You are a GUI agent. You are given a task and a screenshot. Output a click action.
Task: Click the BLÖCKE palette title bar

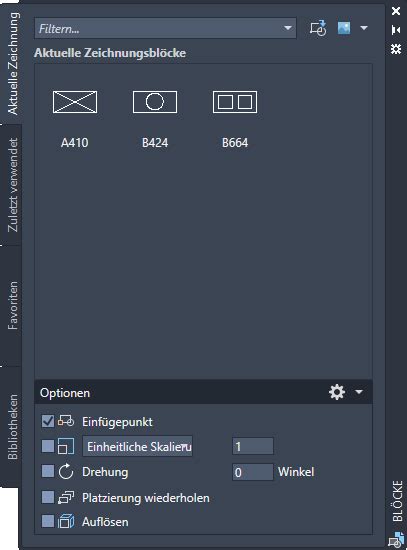(397, 501)
